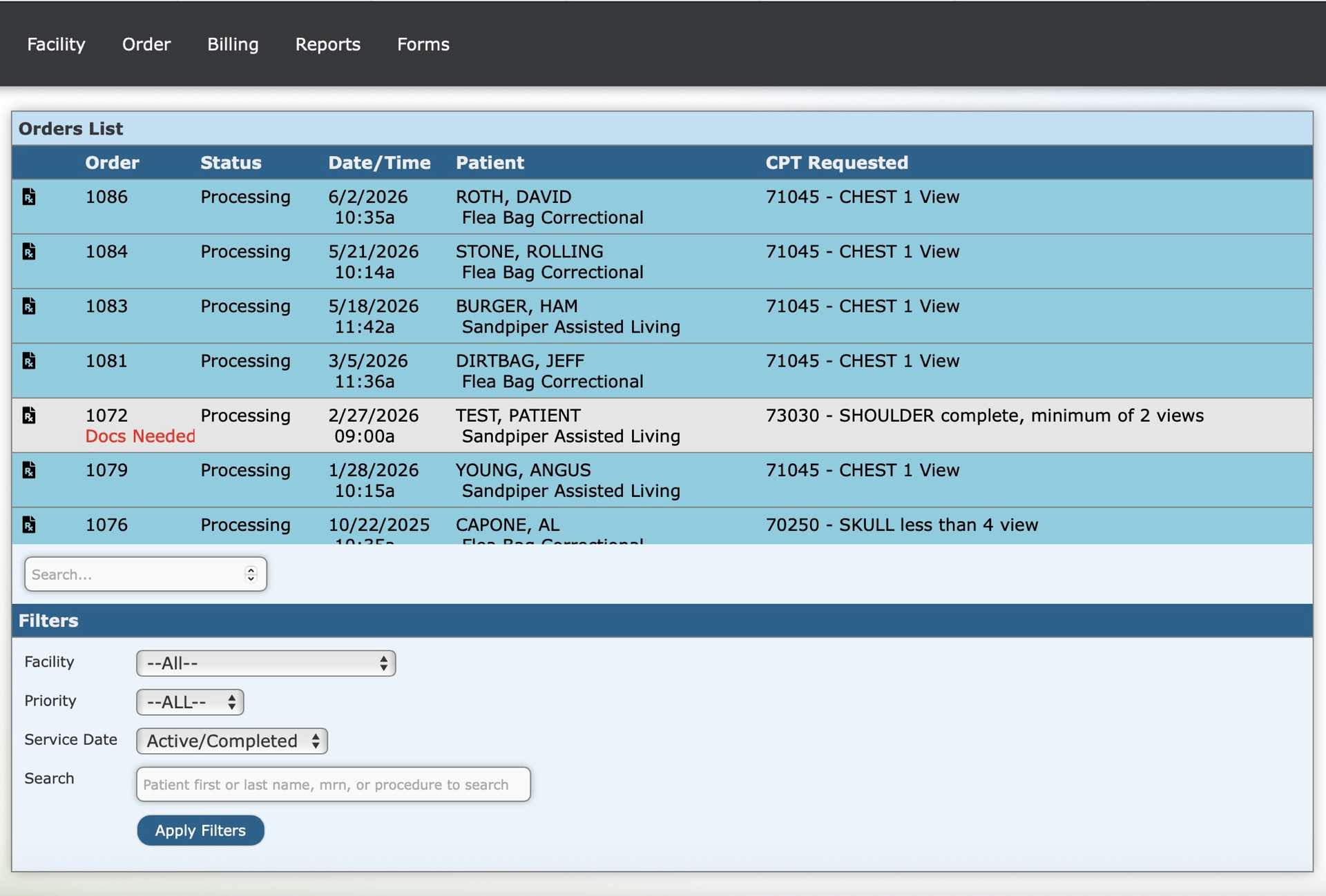Open the Order menu
The image size is (1326, 896).
coord(146,44)
